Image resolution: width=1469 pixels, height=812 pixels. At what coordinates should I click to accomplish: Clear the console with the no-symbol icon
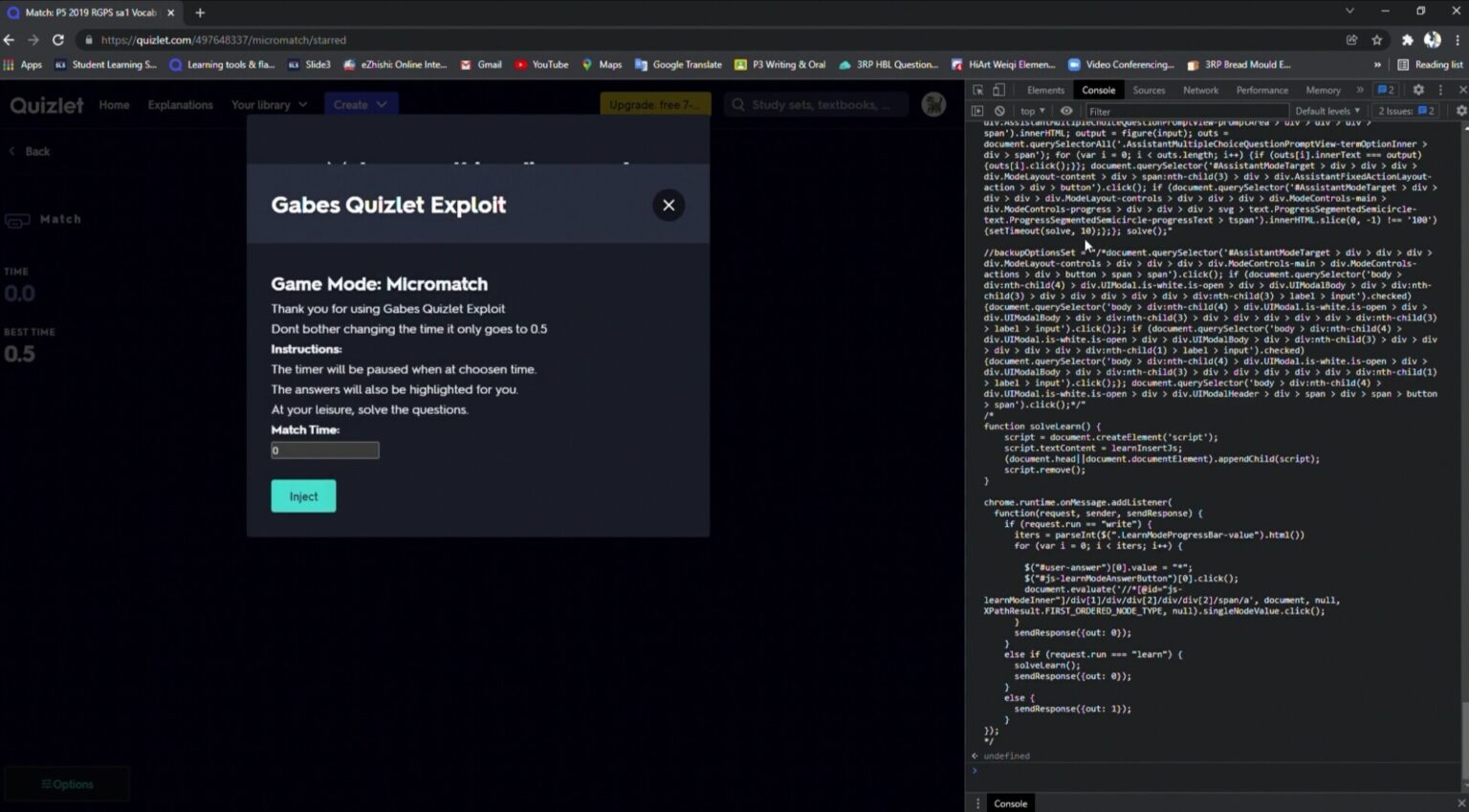(998, 111)
